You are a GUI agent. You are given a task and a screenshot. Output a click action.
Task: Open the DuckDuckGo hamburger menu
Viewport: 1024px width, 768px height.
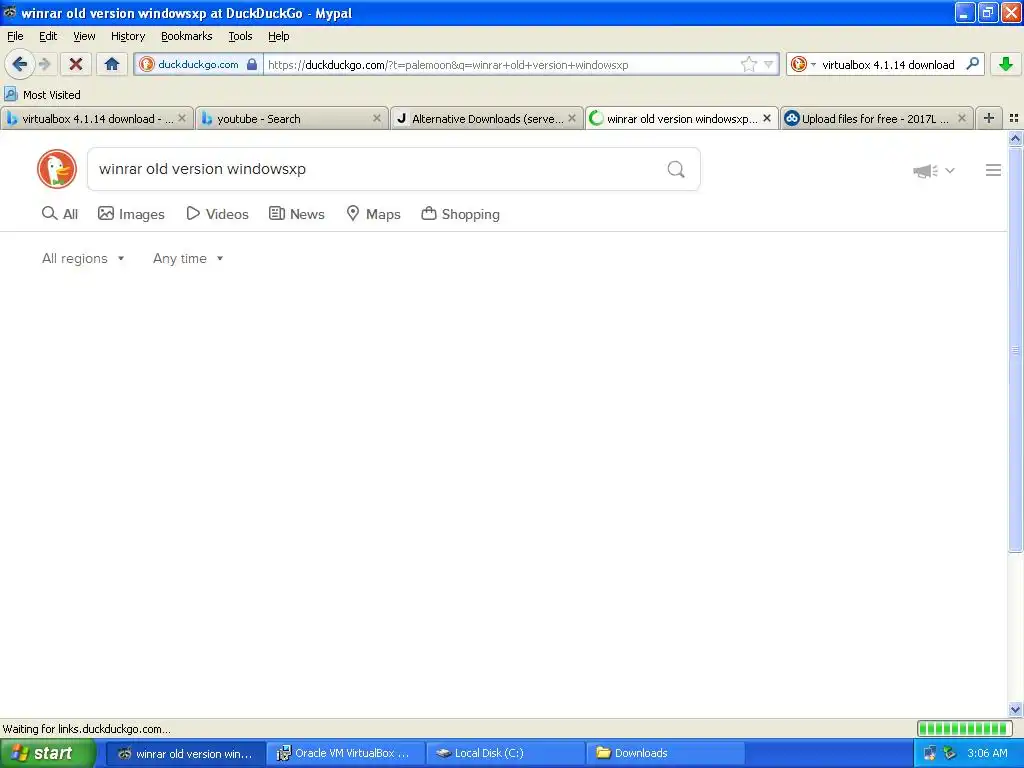click(x=993, y=170)
